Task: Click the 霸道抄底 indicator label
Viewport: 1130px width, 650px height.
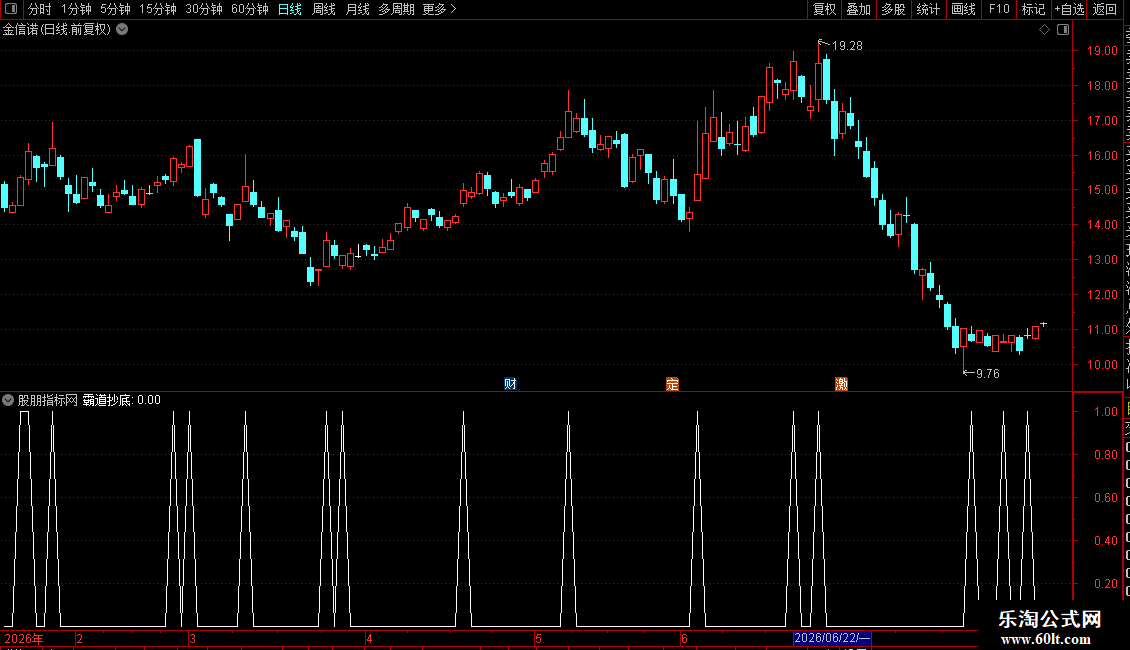Action: (x=107, y=400)
